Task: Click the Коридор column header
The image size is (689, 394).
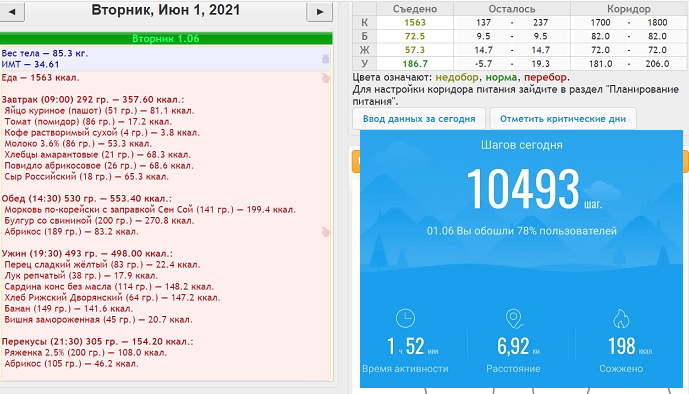Action: (x=628, y=9)
